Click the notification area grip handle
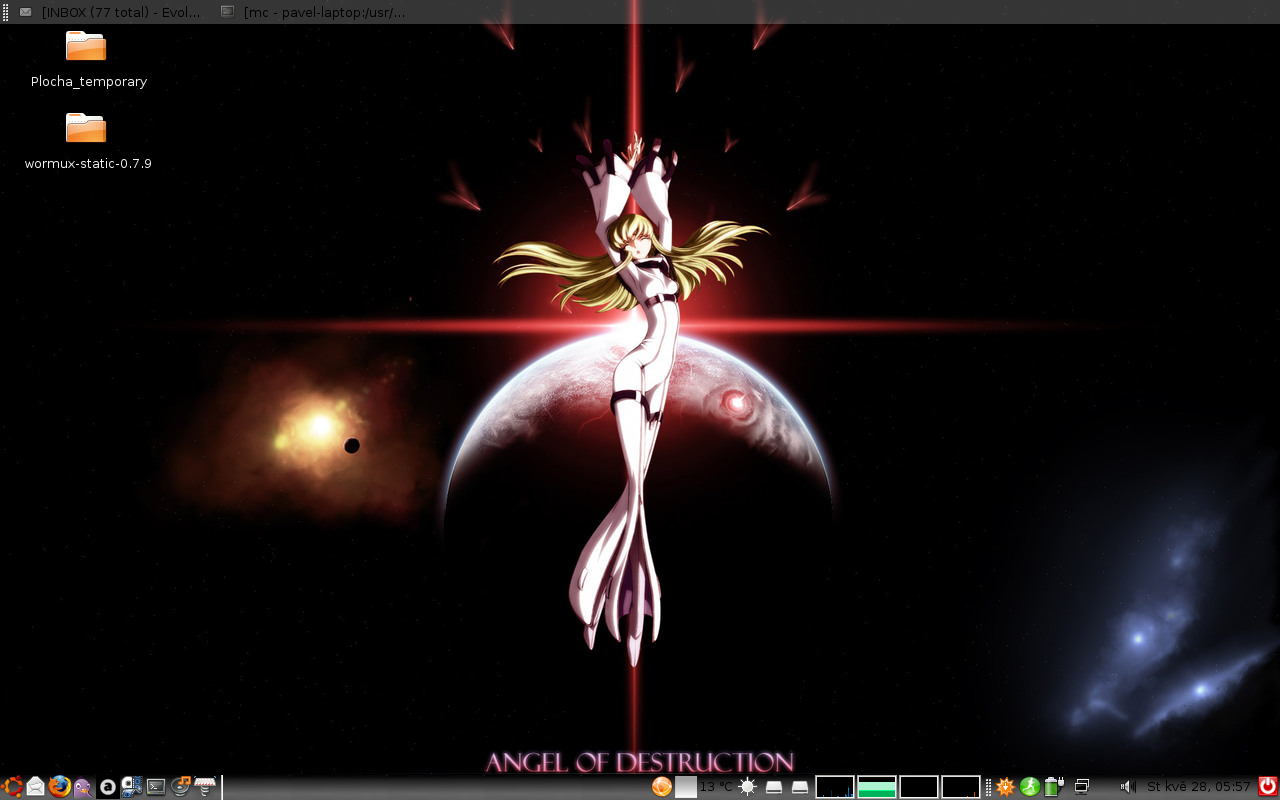The height and width of the screenshot is (800, 1280). coord(988,787)
